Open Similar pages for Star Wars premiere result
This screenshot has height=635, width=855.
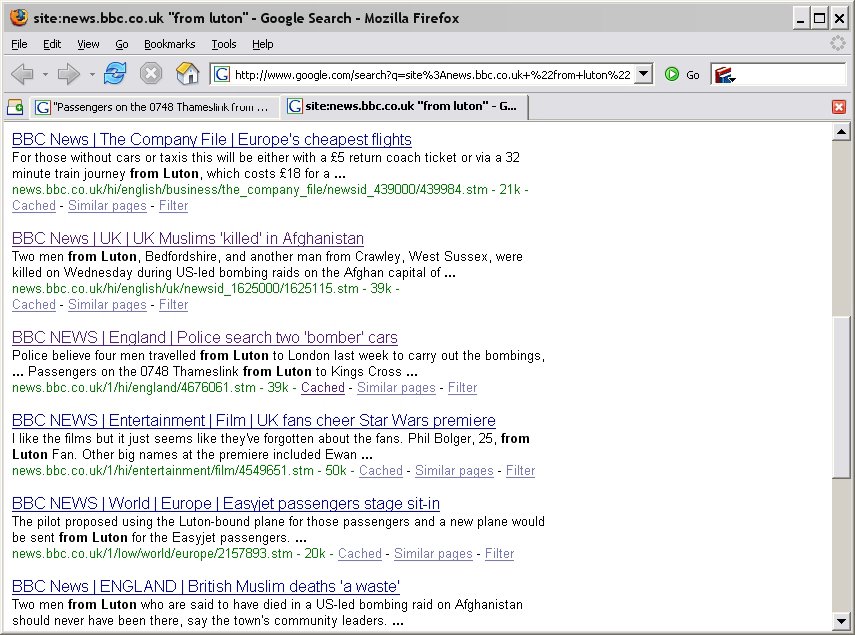coord(454,471)
